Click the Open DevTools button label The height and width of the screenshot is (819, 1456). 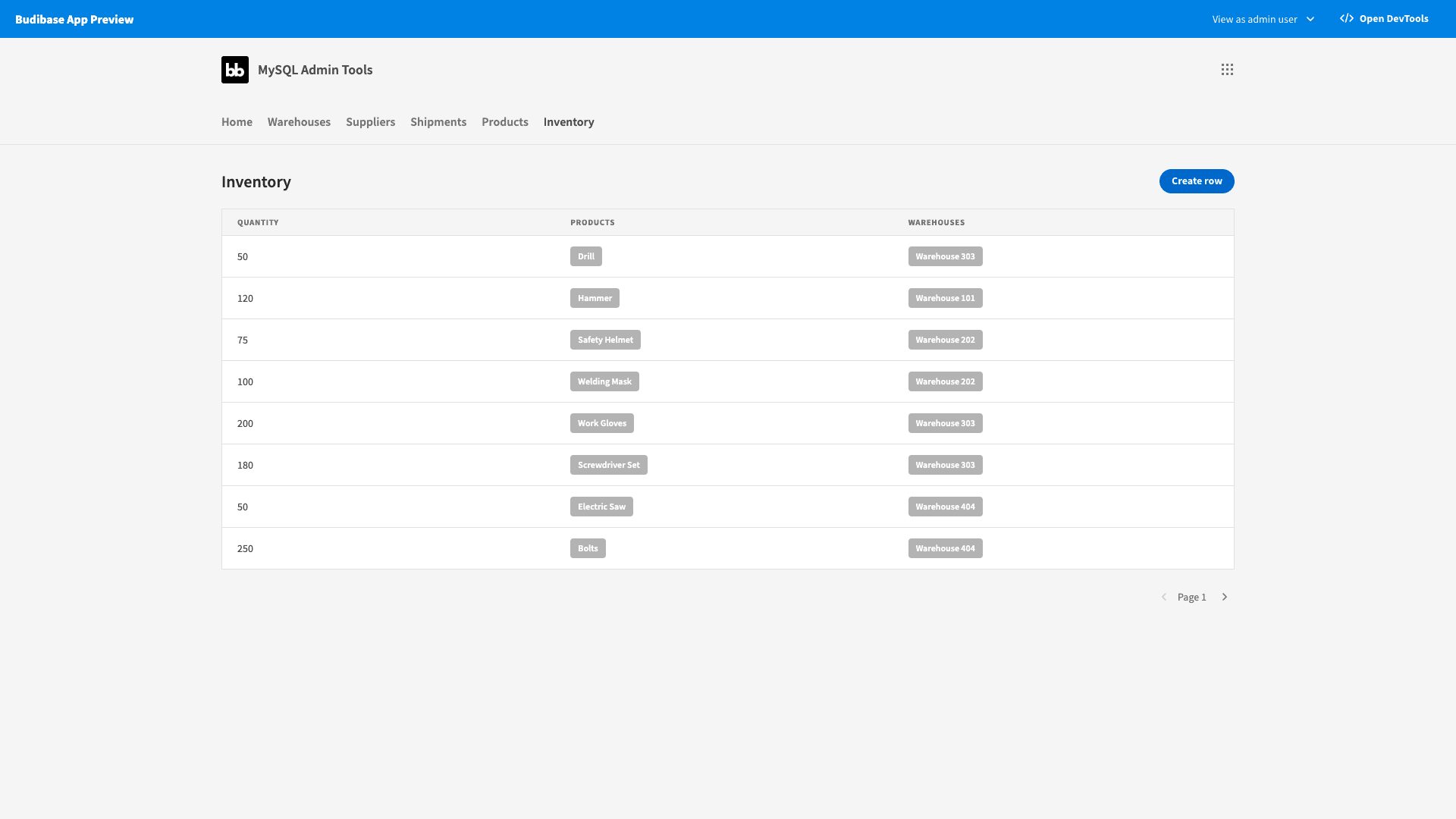pyautogui.click(x=1394, y=19)
